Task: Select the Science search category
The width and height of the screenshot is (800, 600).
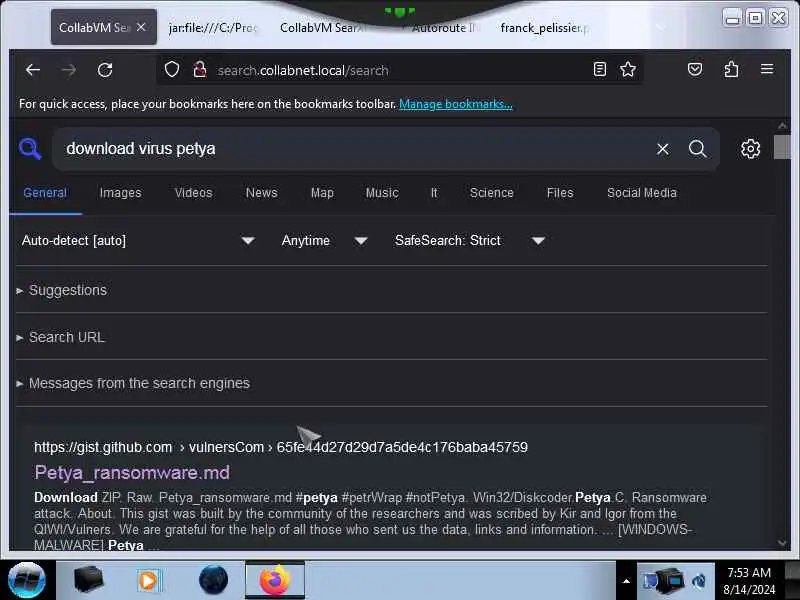Action: [x=492, y=193]
